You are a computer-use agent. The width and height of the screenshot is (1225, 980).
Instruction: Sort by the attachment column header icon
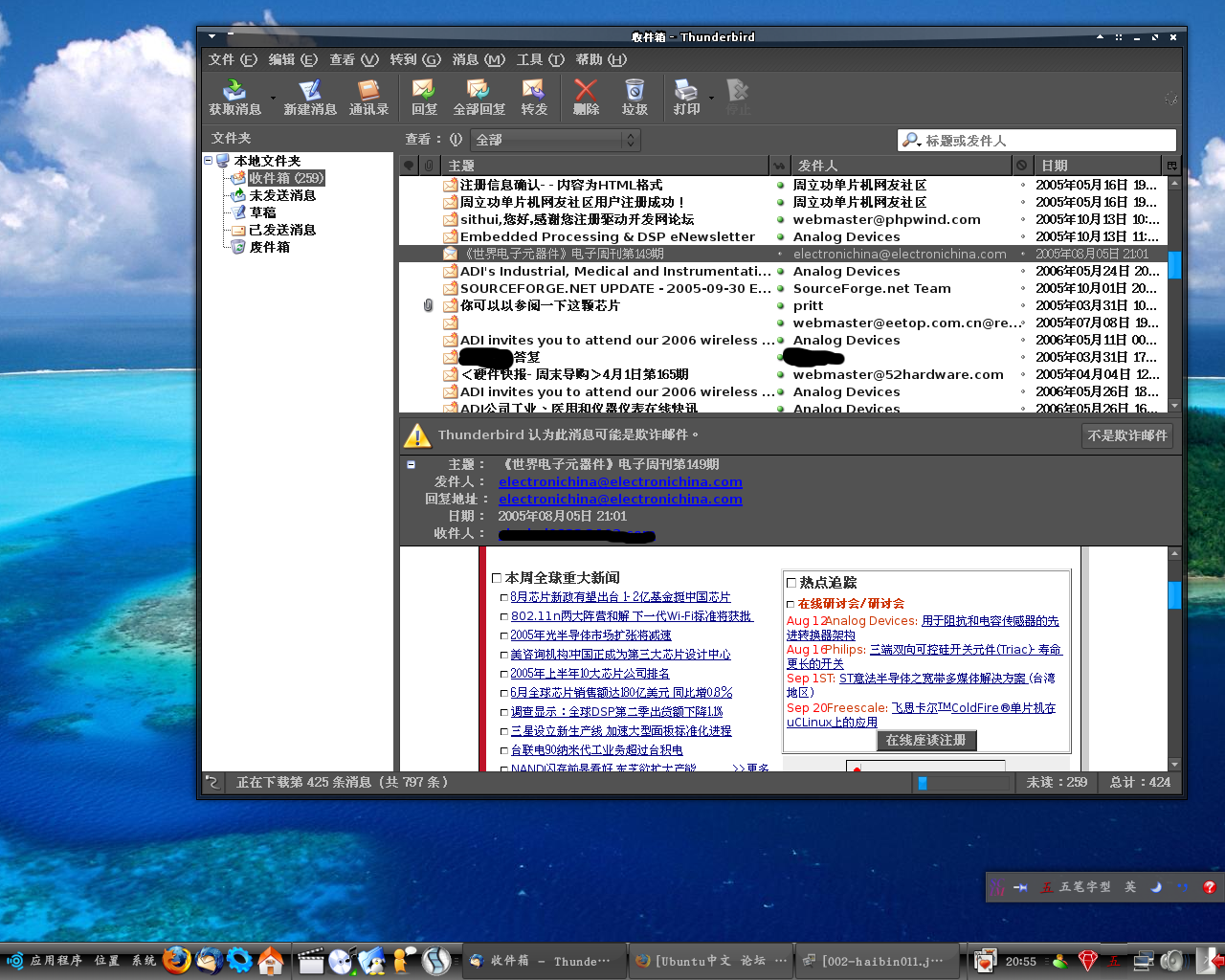coord(430,166)
